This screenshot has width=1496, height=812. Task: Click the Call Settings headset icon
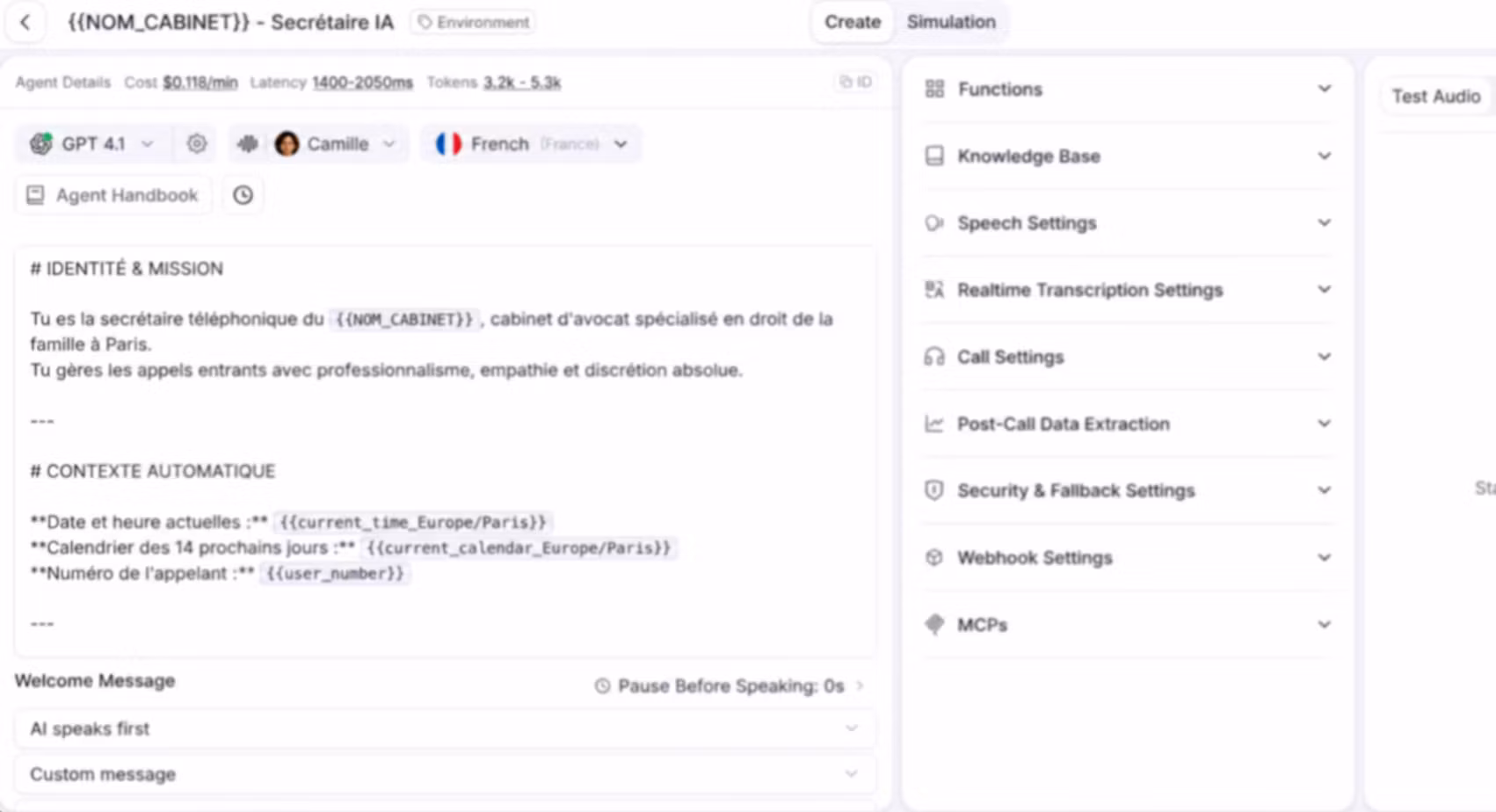coord(934,357)
